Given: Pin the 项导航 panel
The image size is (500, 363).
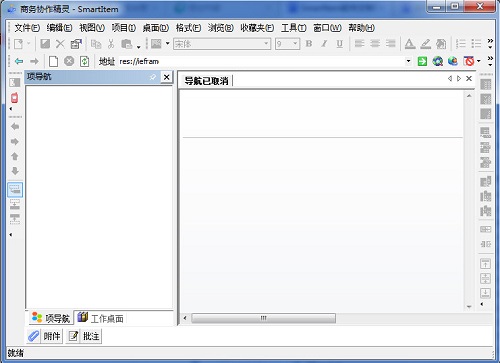Looking at the screenshot, I should (153, 77).
